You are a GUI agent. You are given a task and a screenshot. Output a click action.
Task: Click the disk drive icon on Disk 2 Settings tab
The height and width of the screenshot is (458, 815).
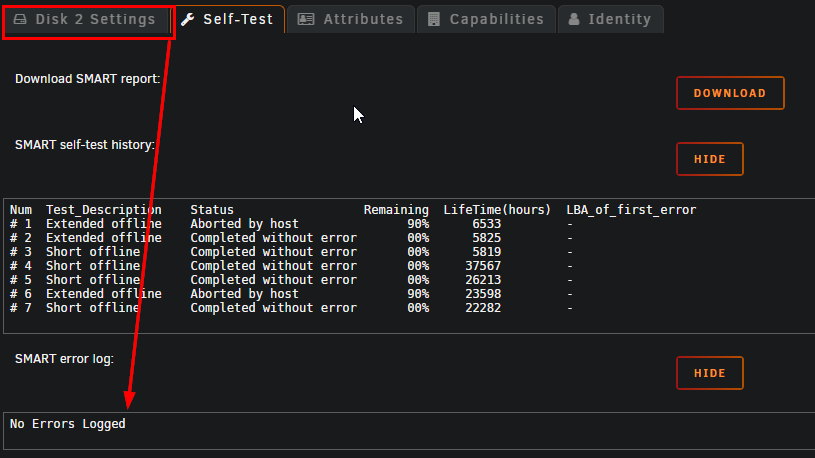20,19
